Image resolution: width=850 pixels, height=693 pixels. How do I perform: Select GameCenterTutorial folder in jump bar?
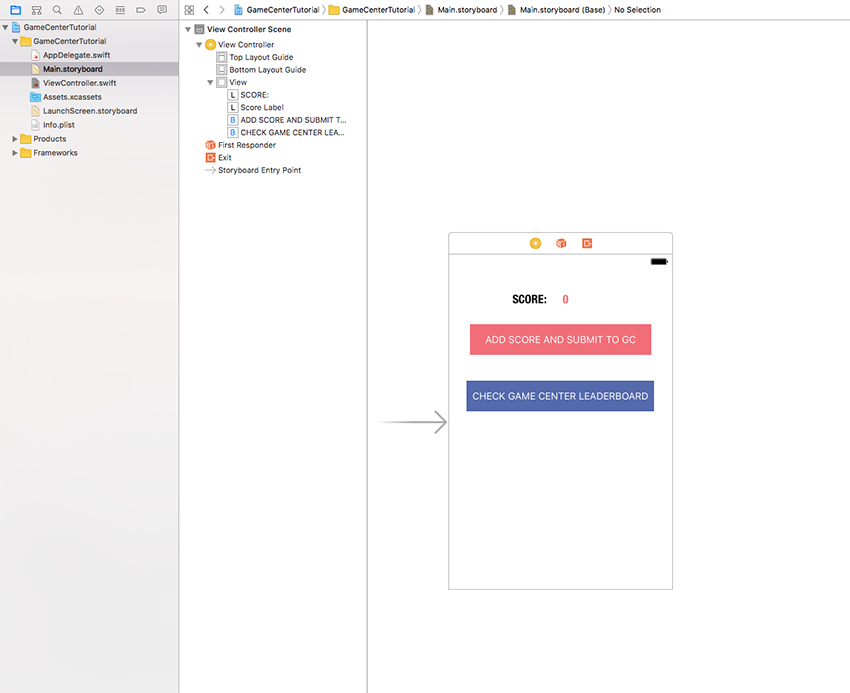372,10
